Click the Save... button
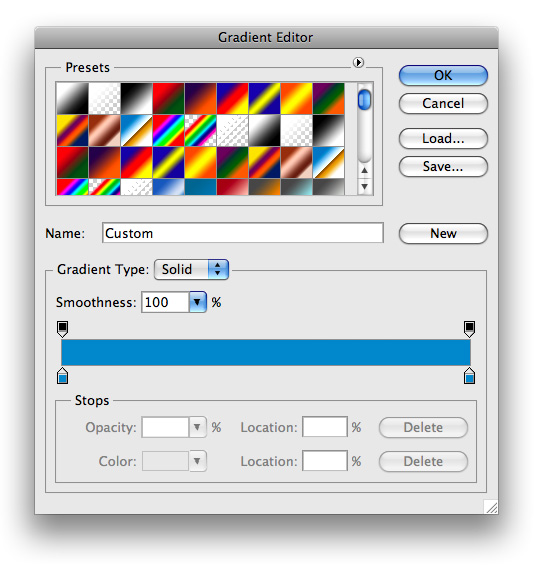 click(443, 167)
